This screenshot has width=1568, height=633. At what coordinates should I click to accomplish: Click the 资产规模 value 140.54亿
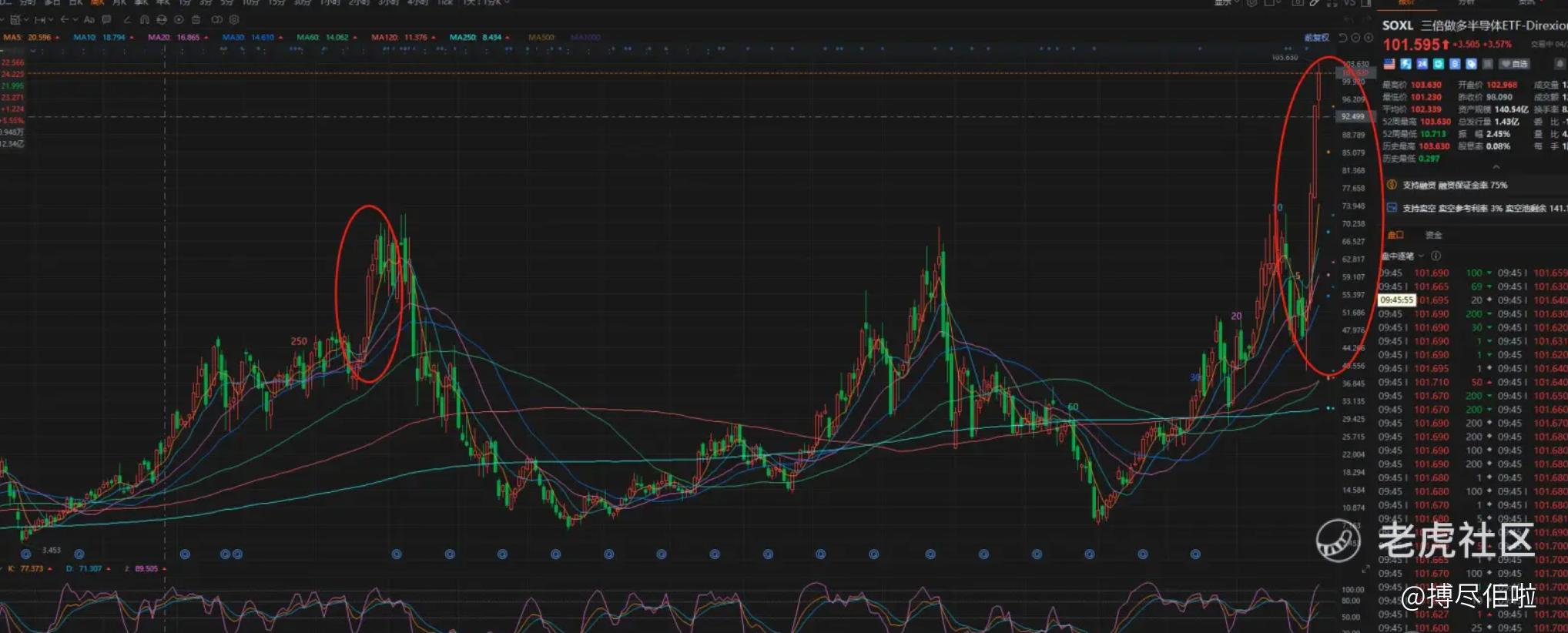(1511, 109)
